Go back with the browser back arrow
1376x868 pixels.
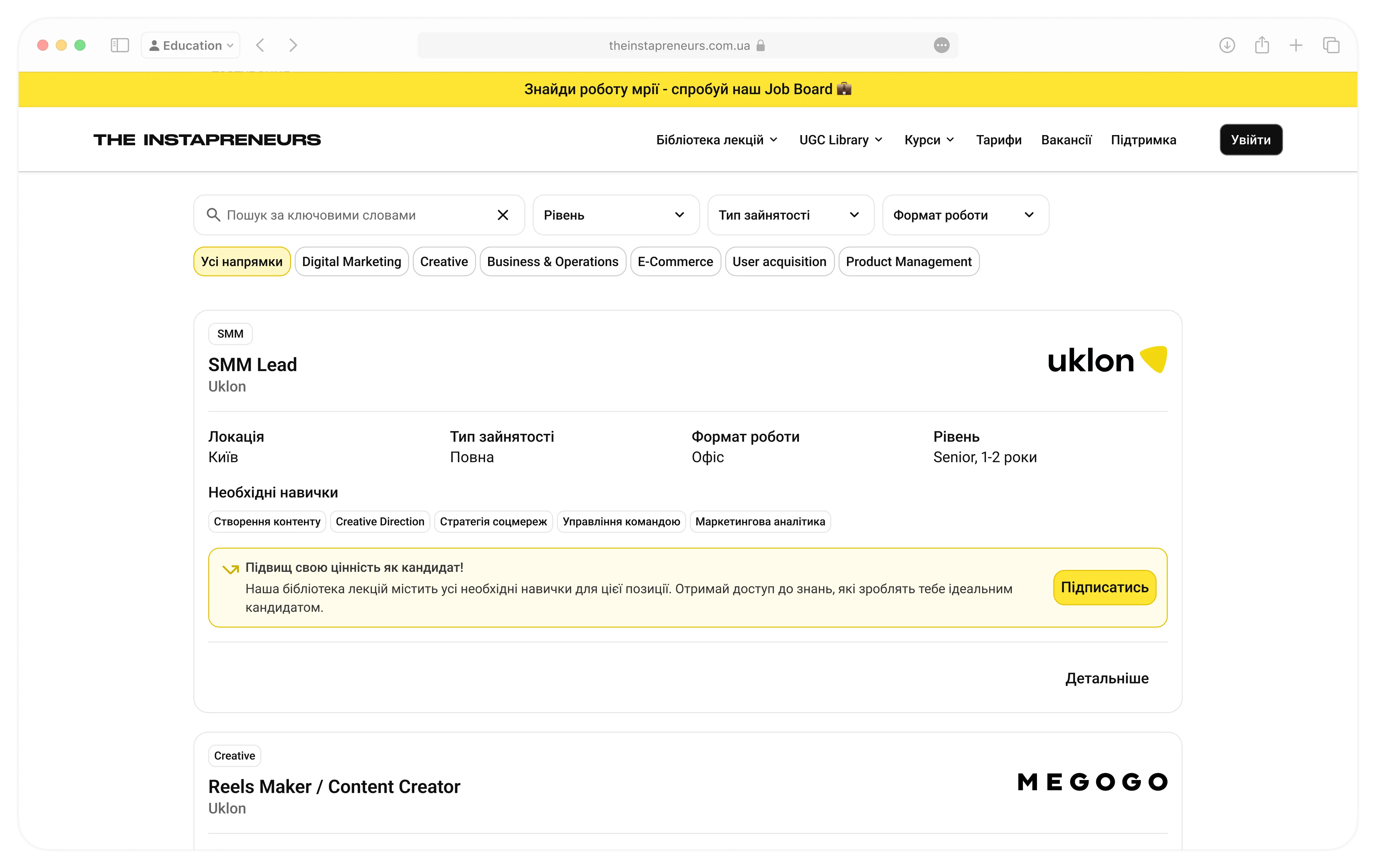point(261,45)
